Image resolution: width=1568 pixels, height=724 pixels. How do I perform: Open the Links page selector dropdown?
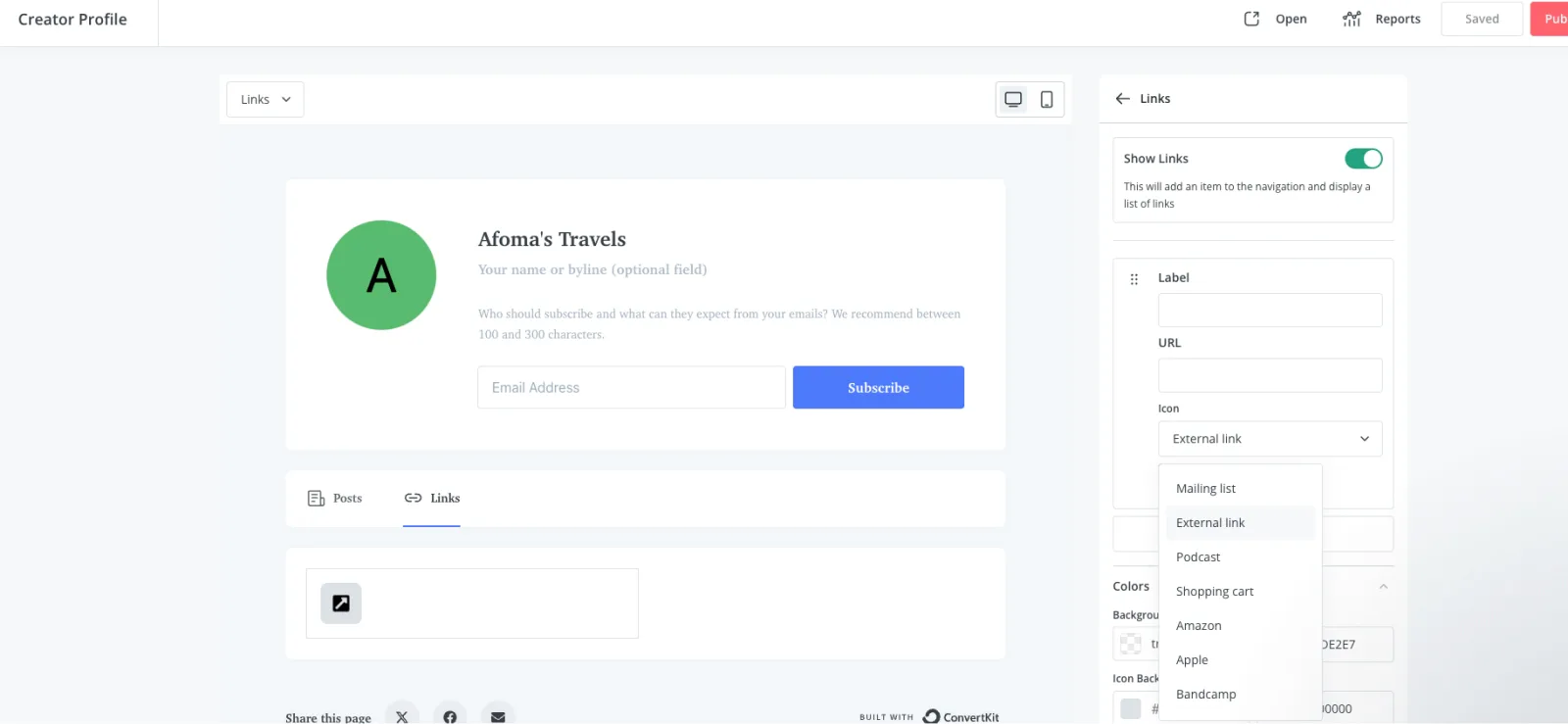point(266,100)
